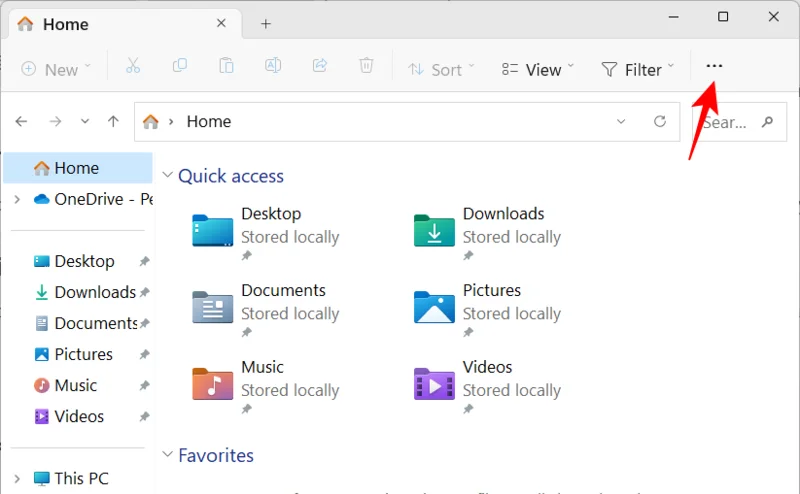800x494 pixels.
Task: Open the New dropdown menu
Action: pyautogui.click(x=56, y=69)
